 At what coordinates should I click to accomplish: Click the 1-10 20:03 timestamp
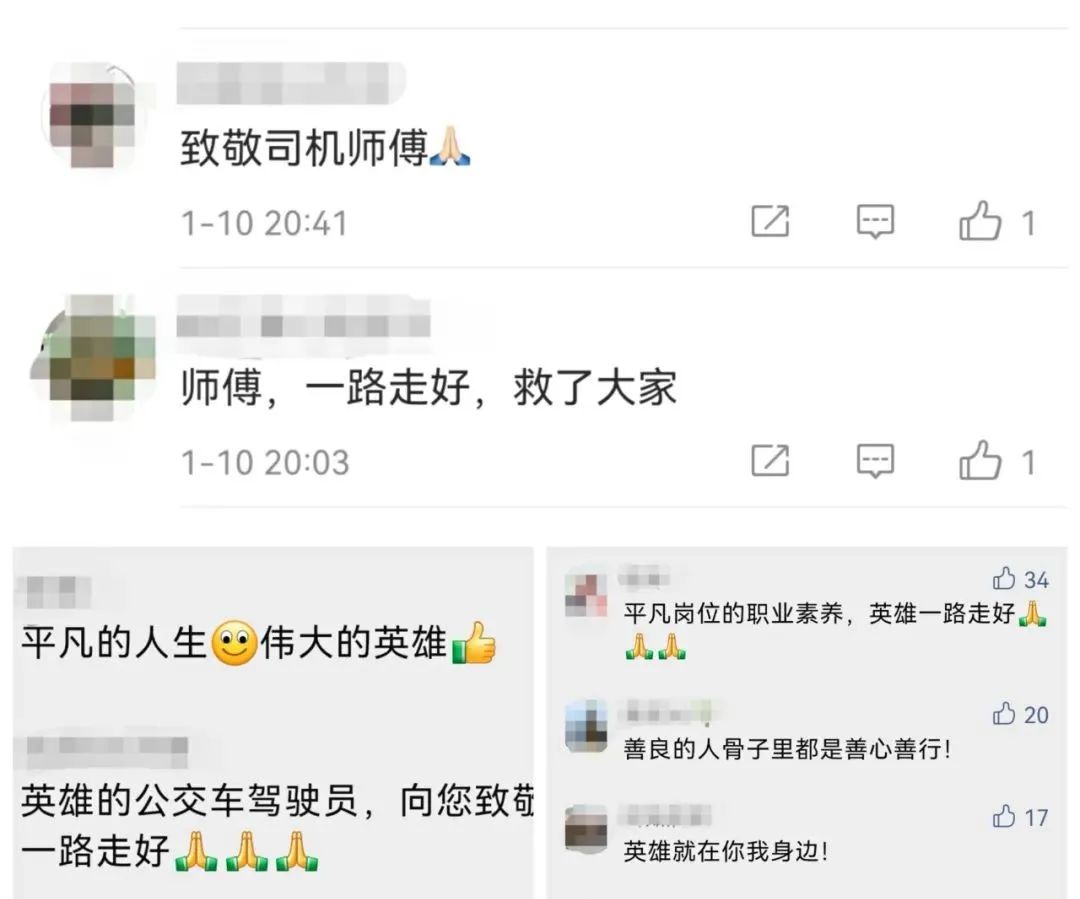pyautogui.click(x=264, y=463)
